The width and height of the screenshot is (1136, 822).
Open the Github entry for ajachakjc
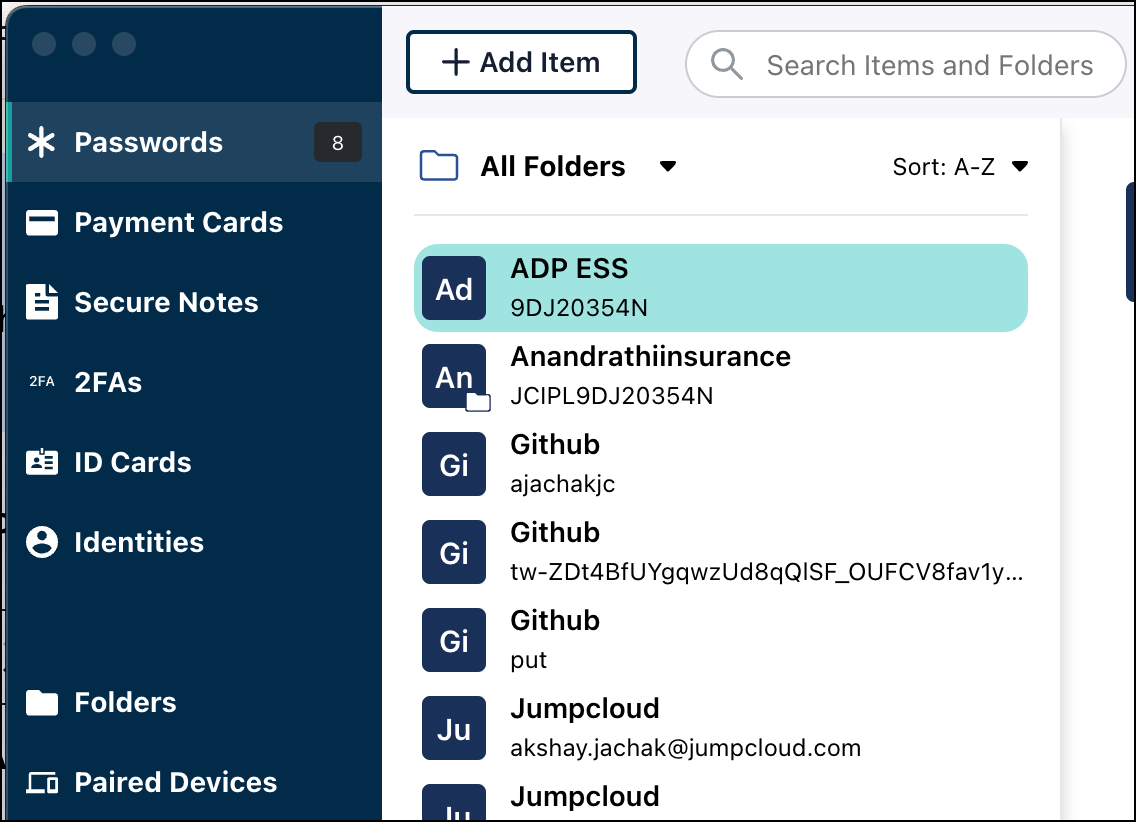click(720, 464)
